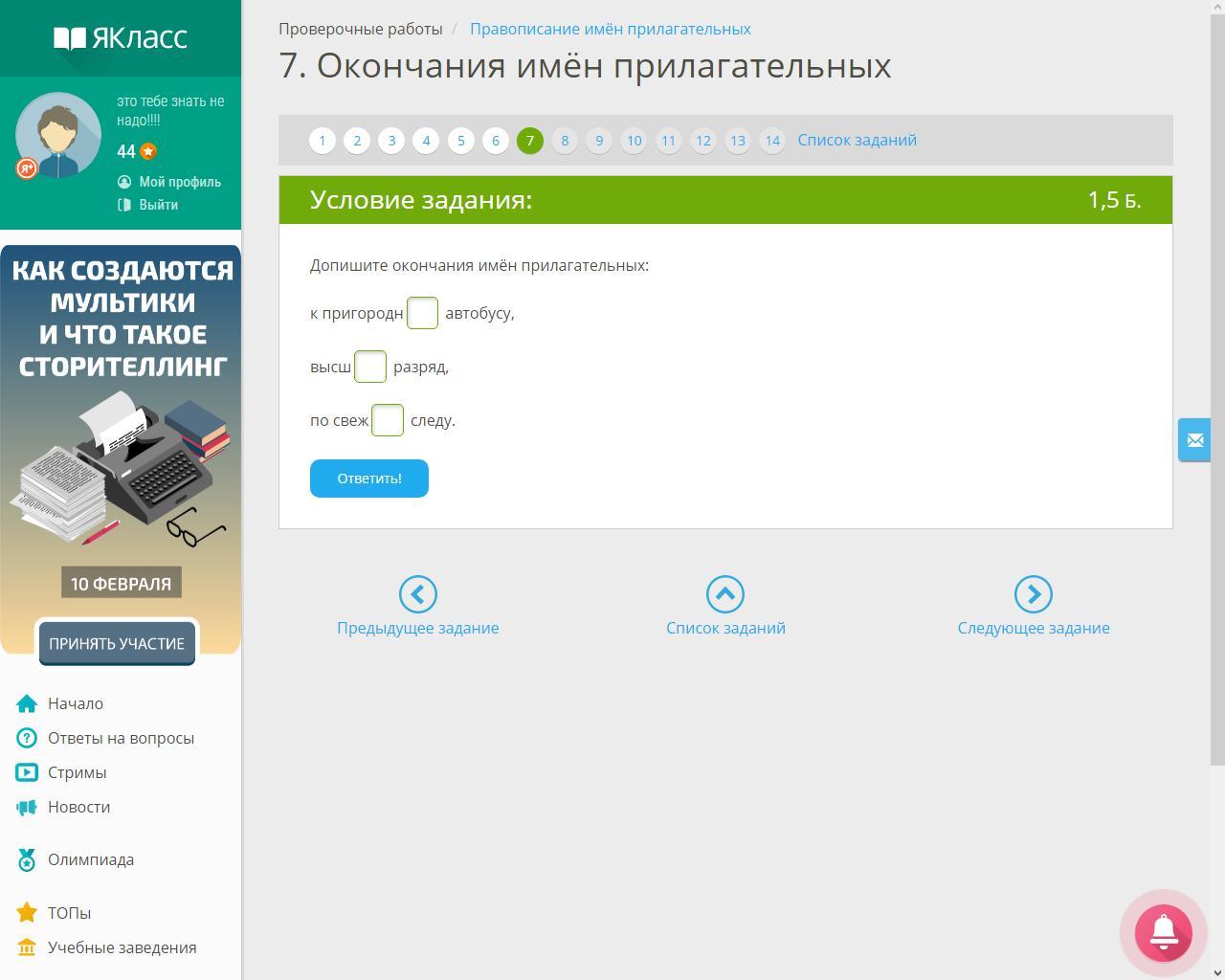
Task: Click the Олимпиада medal icon
Action: pos(27,860)
